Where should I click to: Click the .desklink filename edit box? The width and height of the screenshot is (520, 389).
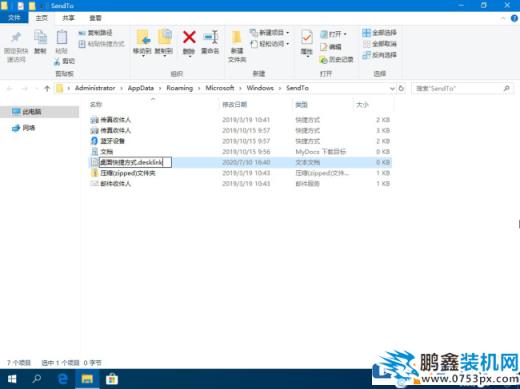click(135, 162)
